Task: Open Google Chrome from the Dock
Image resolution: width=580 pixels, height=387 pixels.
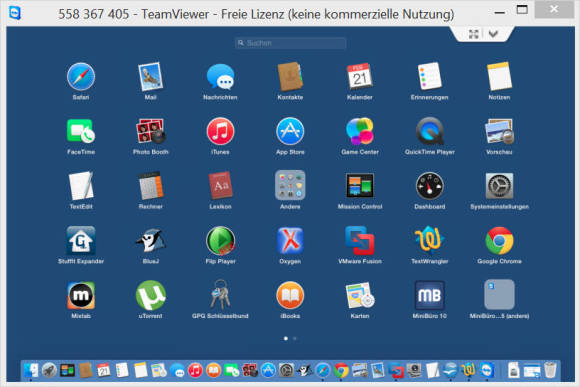Action: click(x=341, y=370)
